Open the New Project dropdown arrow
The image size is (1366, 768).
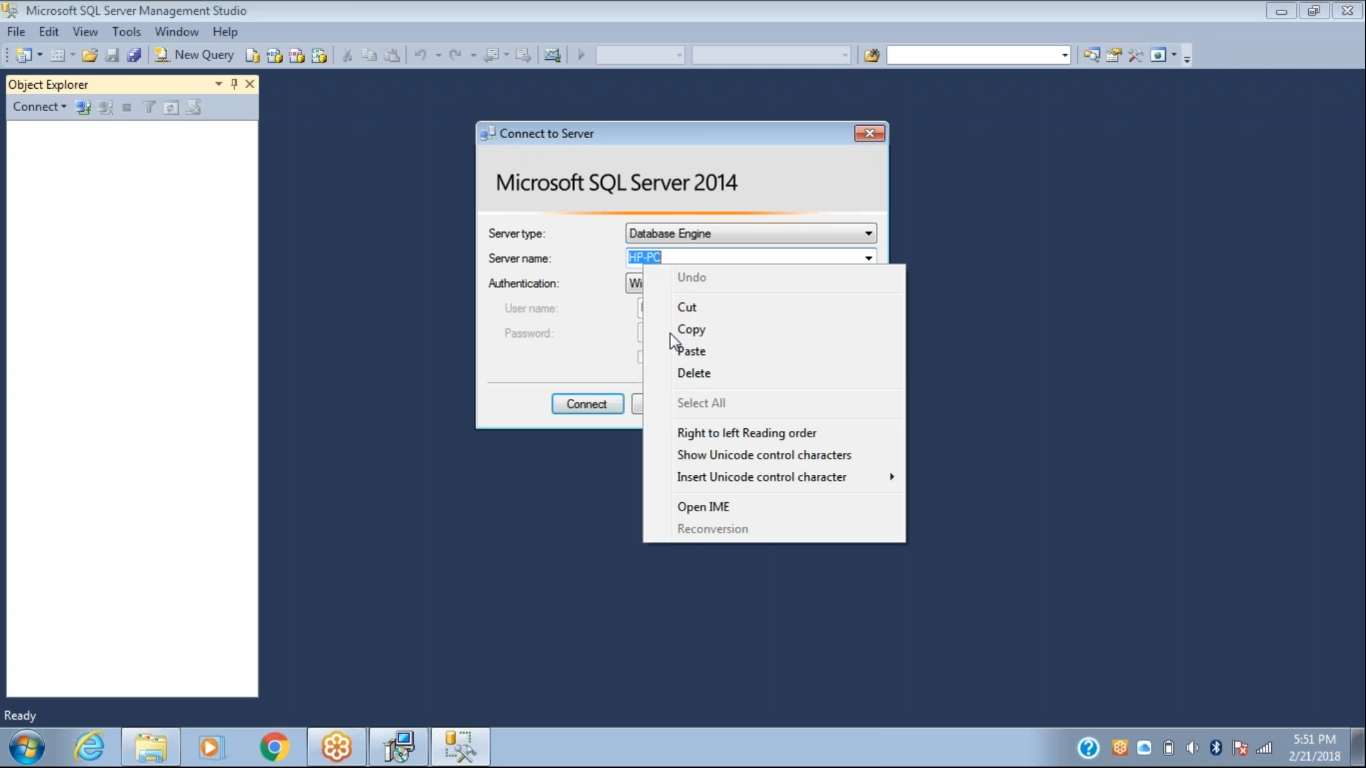click(40, 55)
